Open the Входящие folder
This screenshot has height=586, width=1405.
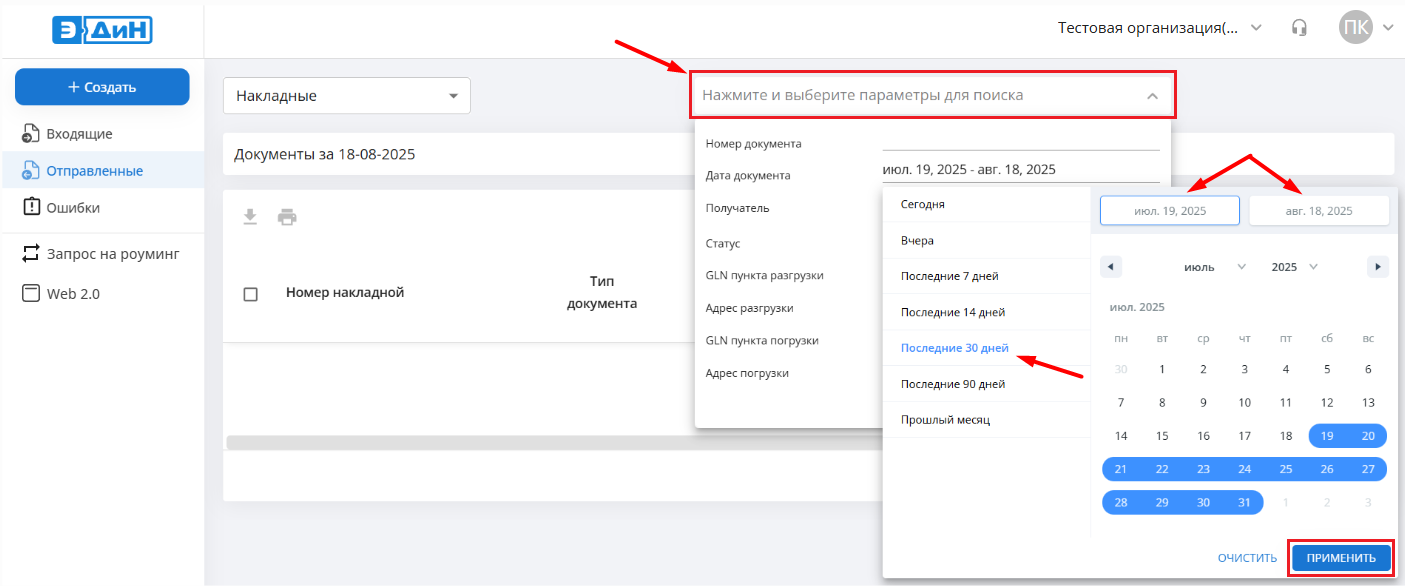point(79,134)
